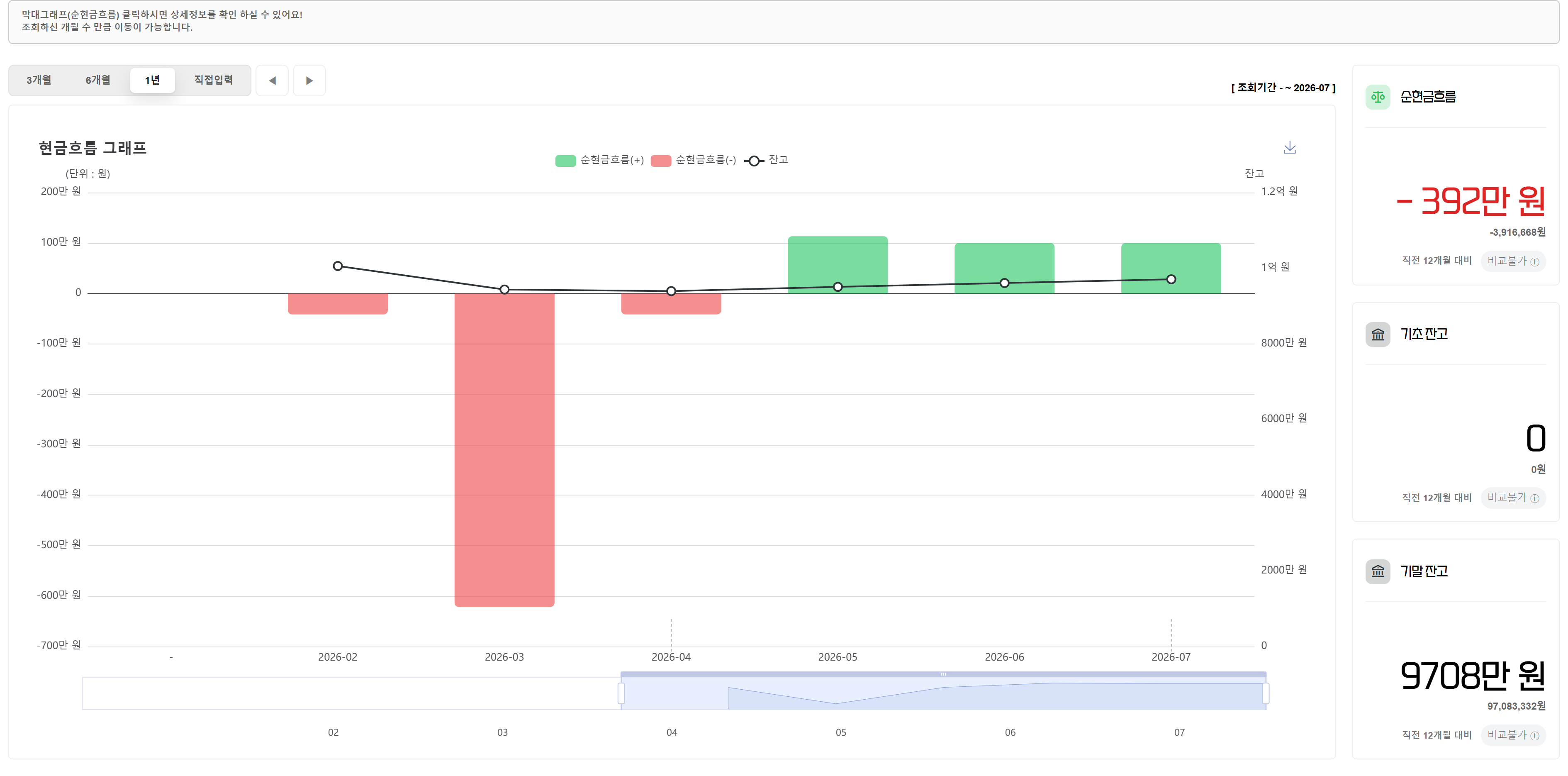Grab the right handle of range slider
The image size is (1568, 776).
(x=1266, y=693)
